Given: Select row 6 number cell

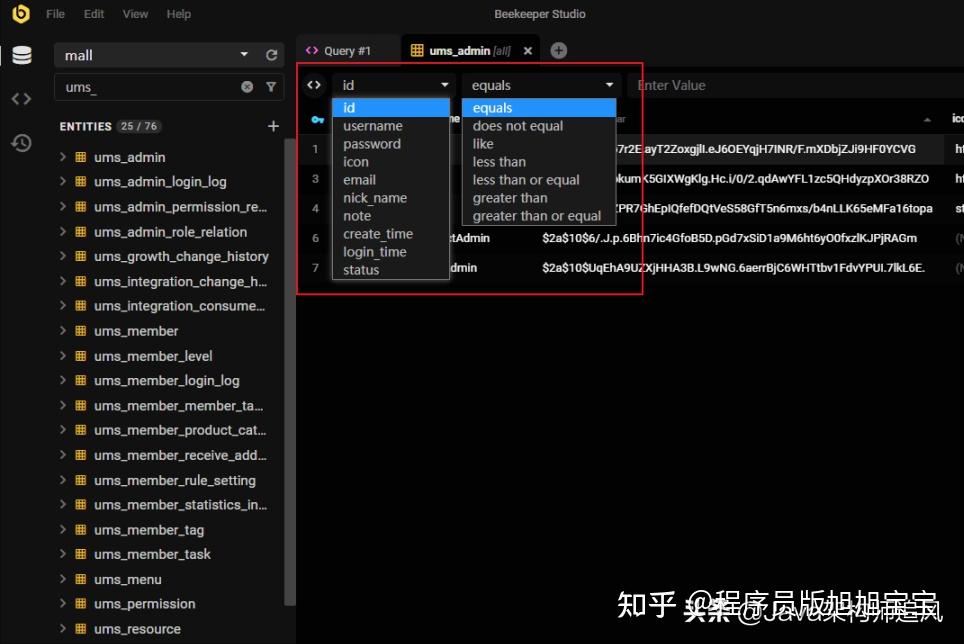Looking at the screenshot, I should click(x=315, y=238).
